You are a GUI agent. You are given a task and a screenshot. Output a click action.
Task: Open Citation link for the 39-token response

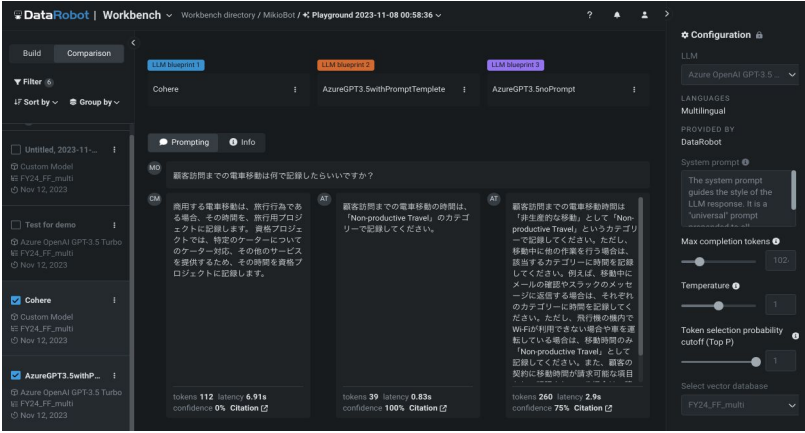[x=428, y=408]
